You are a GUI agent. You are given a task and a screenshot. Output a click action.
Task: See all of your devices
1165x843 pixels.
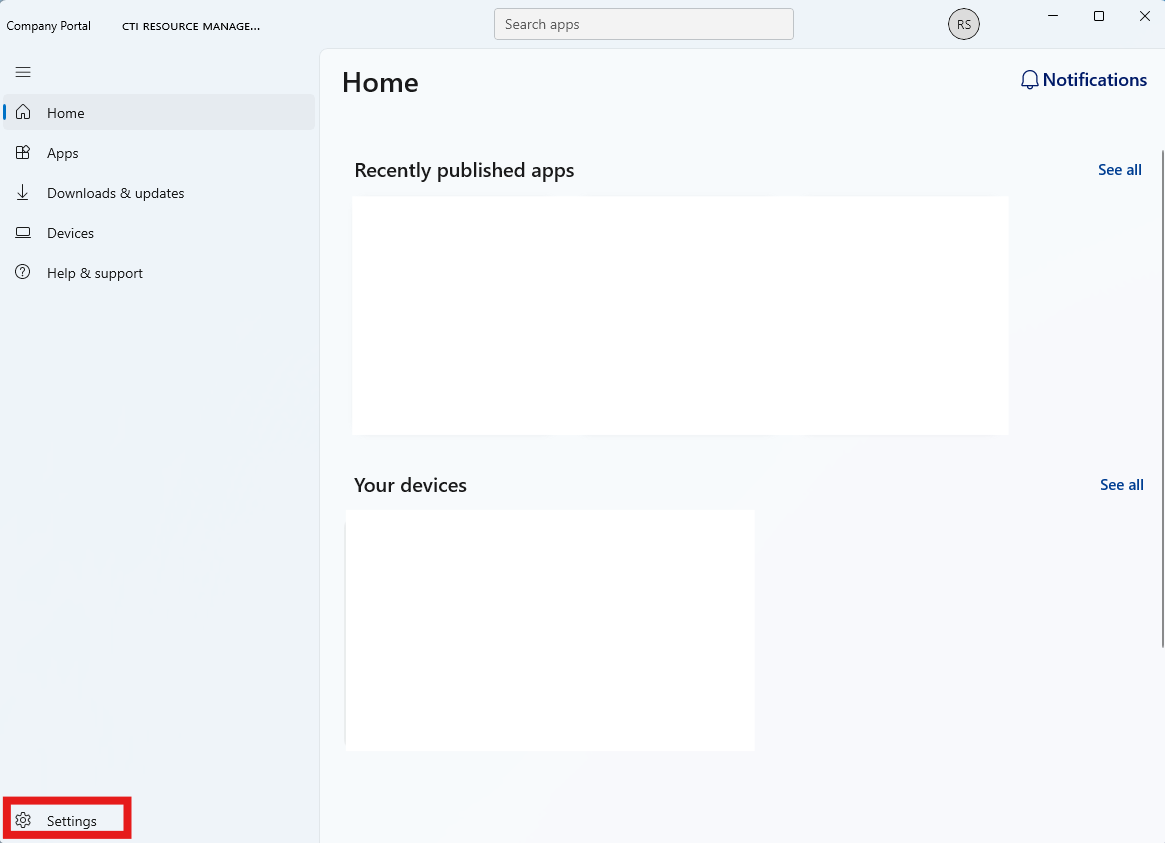tap(1121, 485)
